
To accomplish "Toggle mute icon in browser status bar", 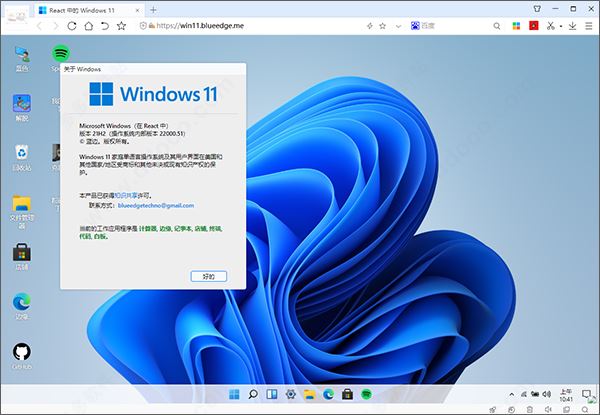I will click(548, 410).
